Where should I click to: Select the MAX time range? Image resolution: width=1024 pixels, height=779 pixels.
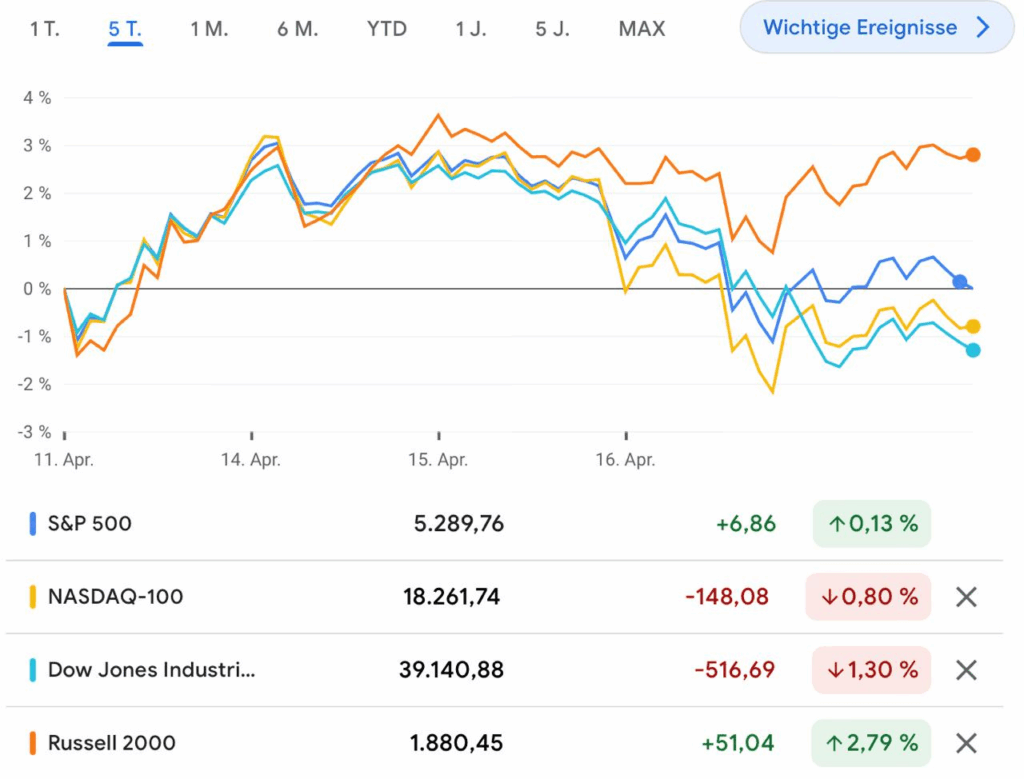click(x=642, y=29)
